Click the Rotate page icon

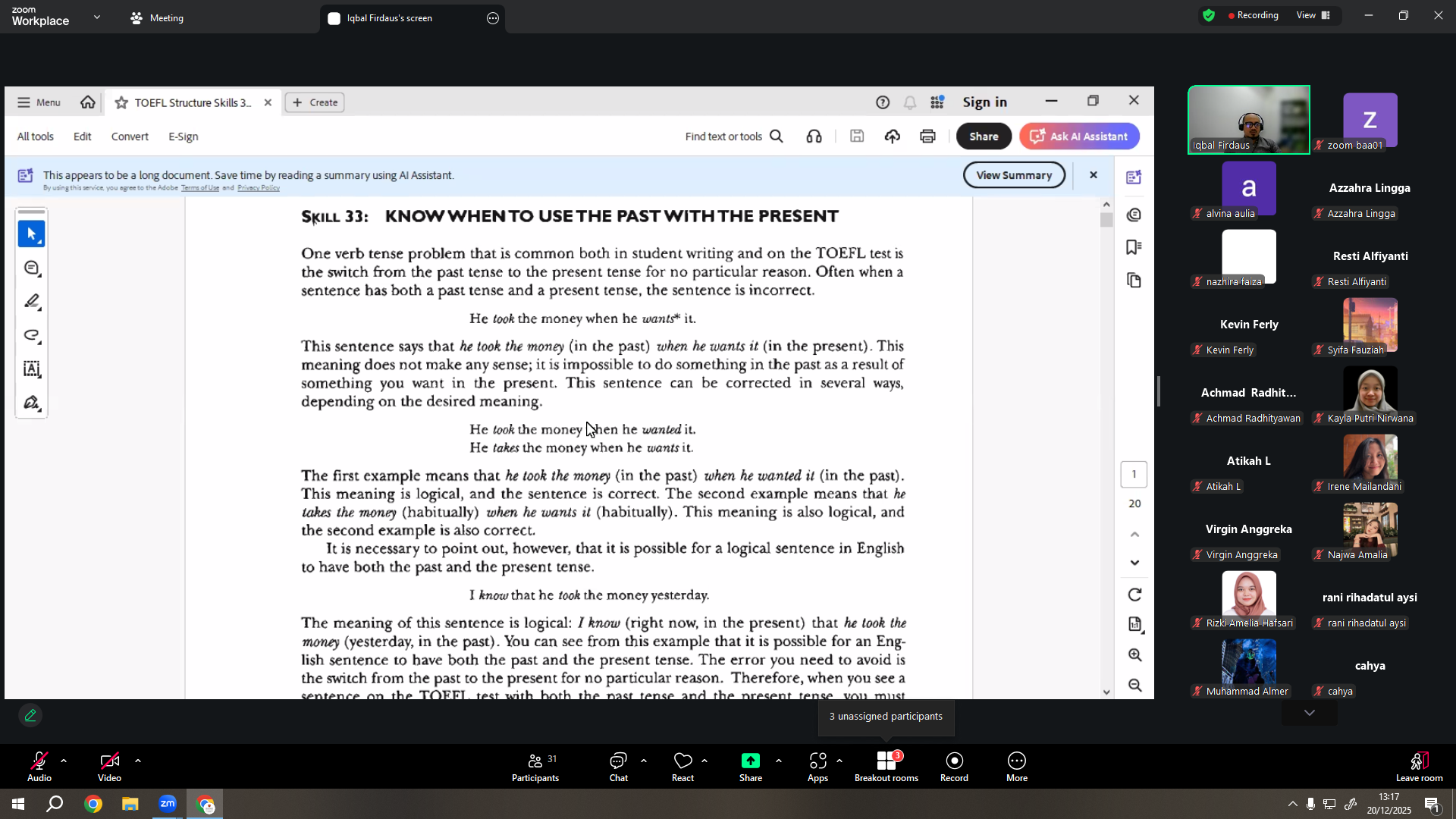click(1134, 595)
